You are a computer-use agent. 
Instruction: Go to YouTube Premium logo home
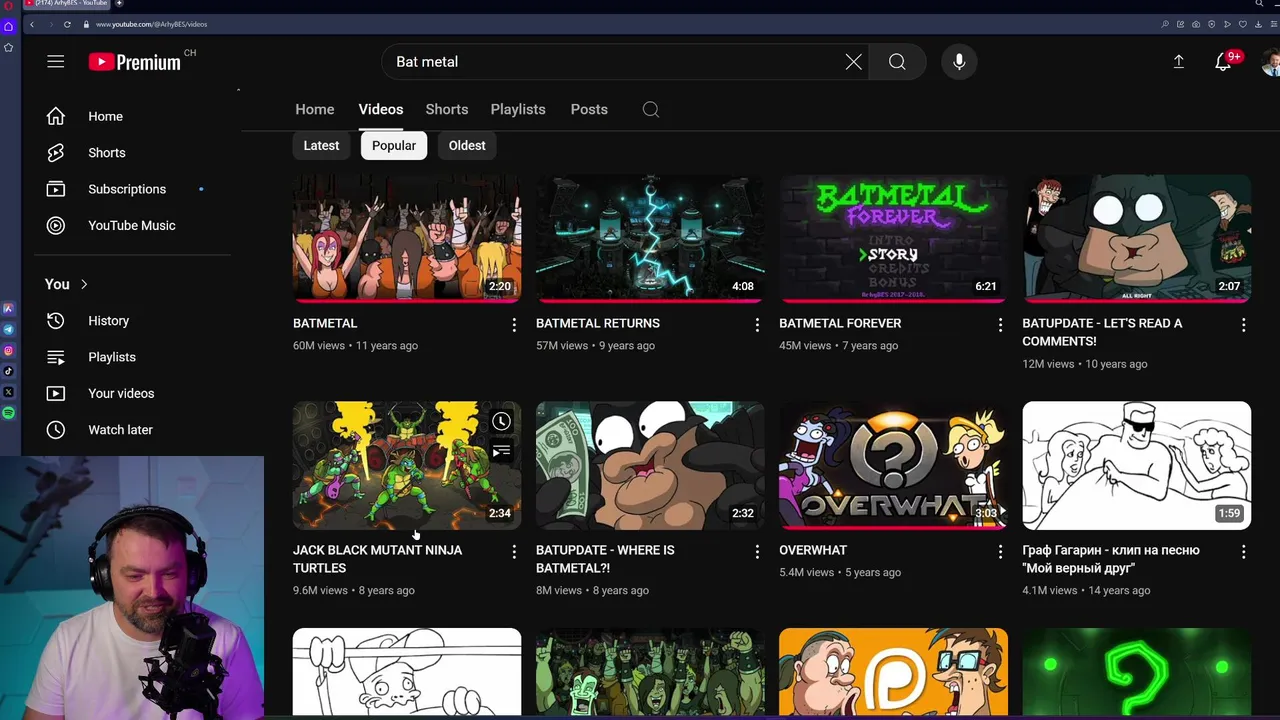coord(134,62)
